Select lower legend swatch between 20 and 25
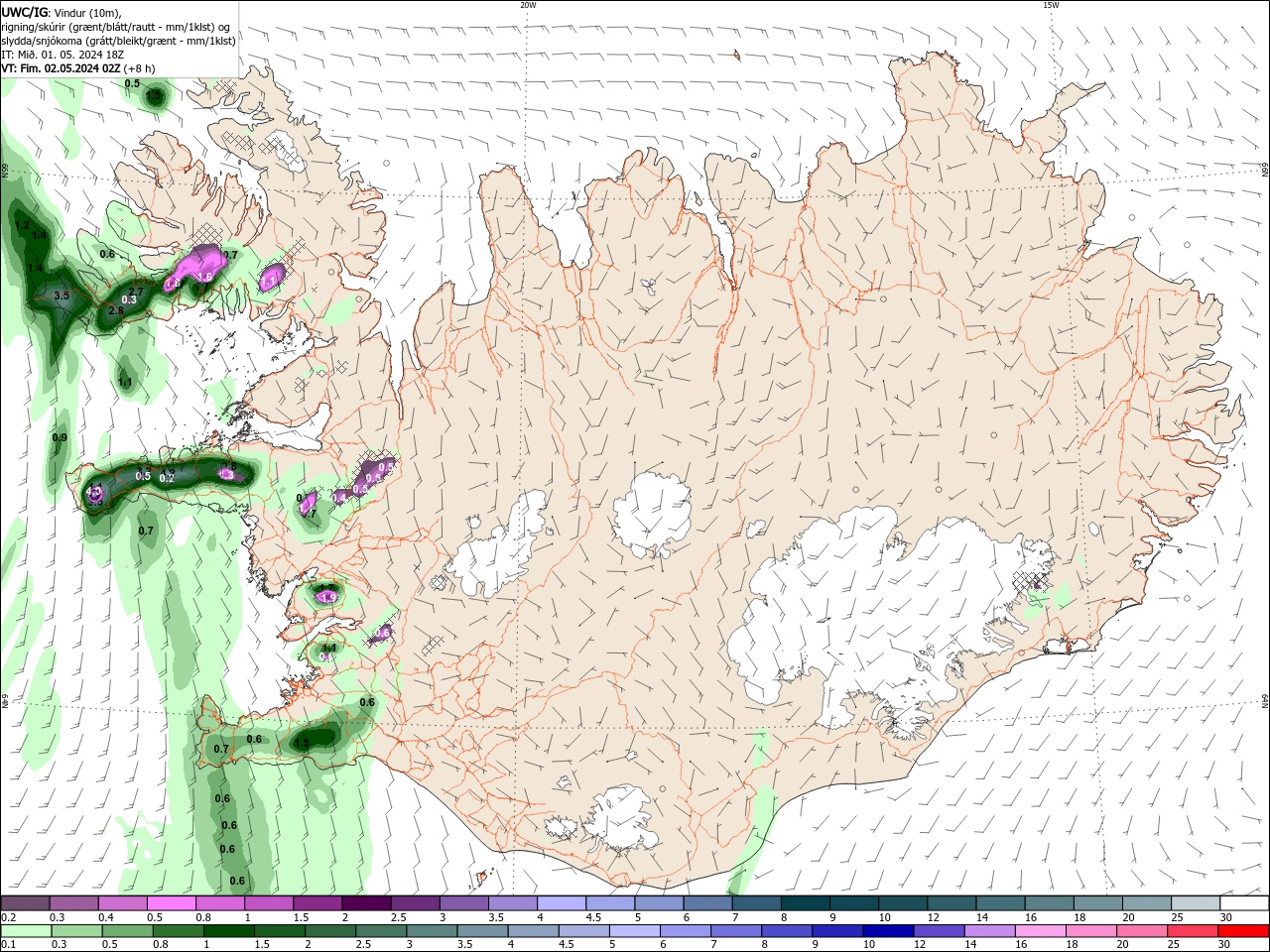The image size is (1270, 952). coord(1143,930)
